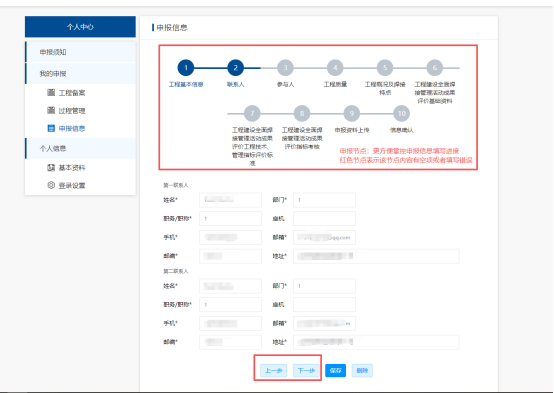Select 我的申报 sidebar section
This screenshot has height=393, width=554.
(80, 74)
